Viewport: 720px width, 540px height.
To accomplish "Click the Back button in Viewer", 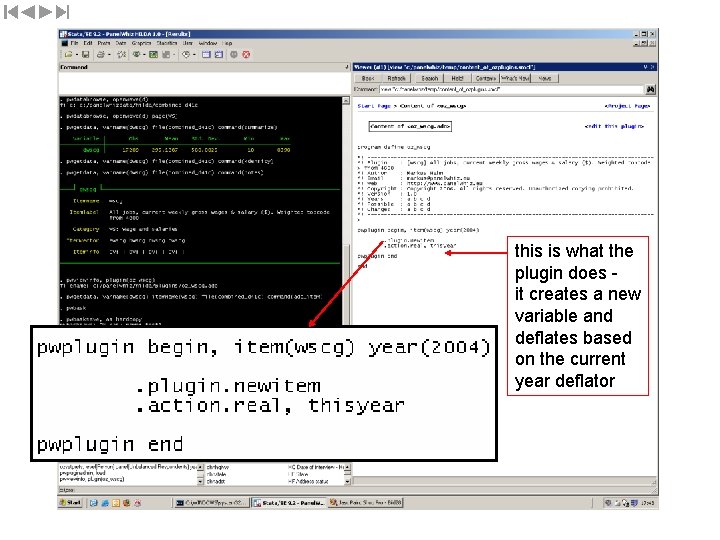I will click(368, 79).
